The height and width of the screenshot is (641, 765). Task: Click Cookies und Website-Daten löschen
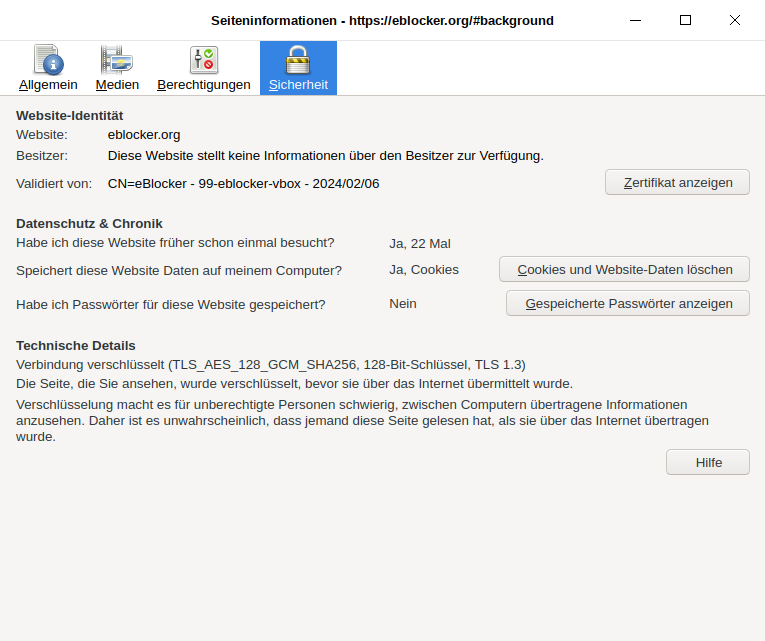coord(624,270)
